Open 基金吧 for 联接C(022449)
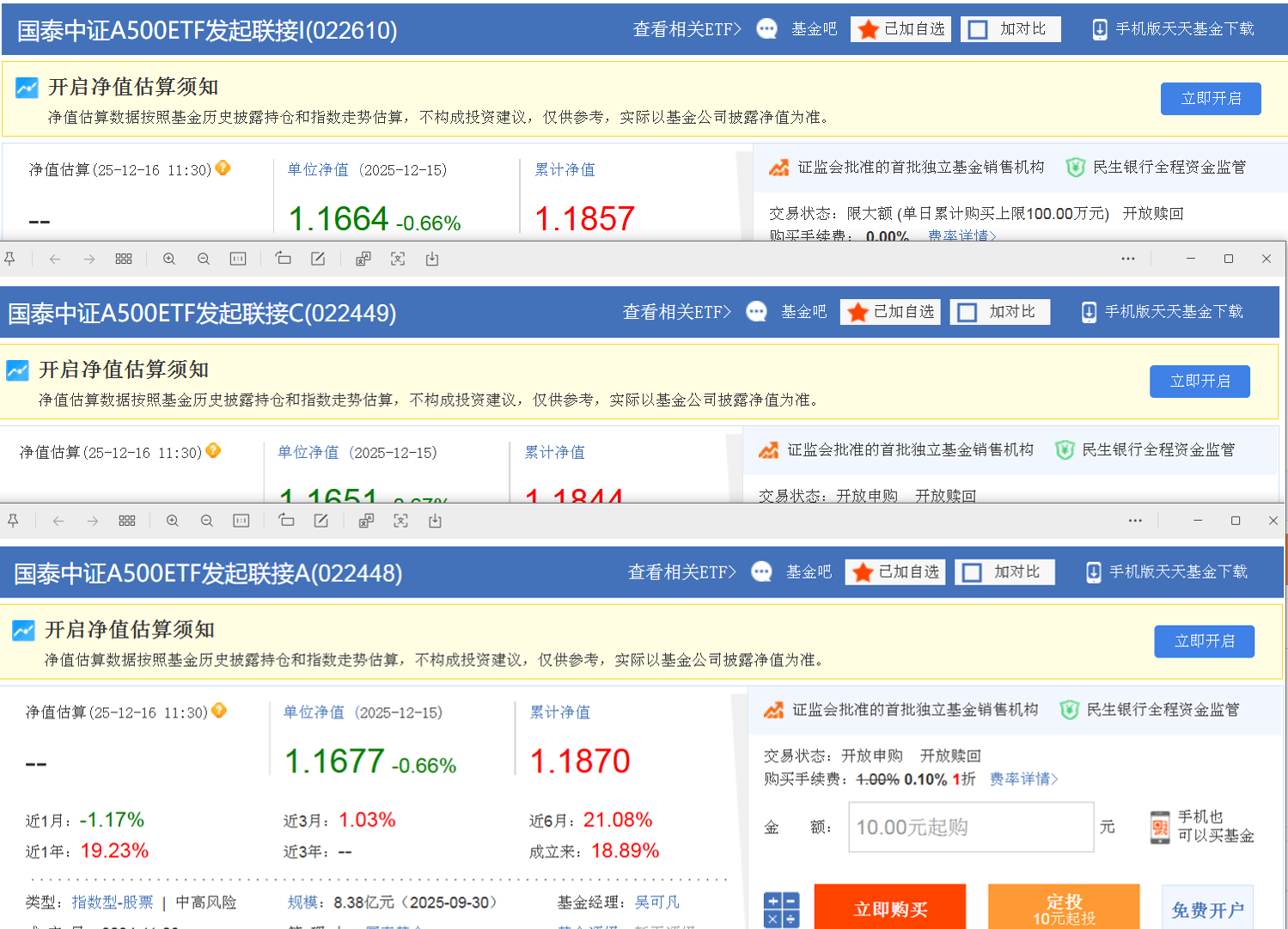 (x=803, y=312)
